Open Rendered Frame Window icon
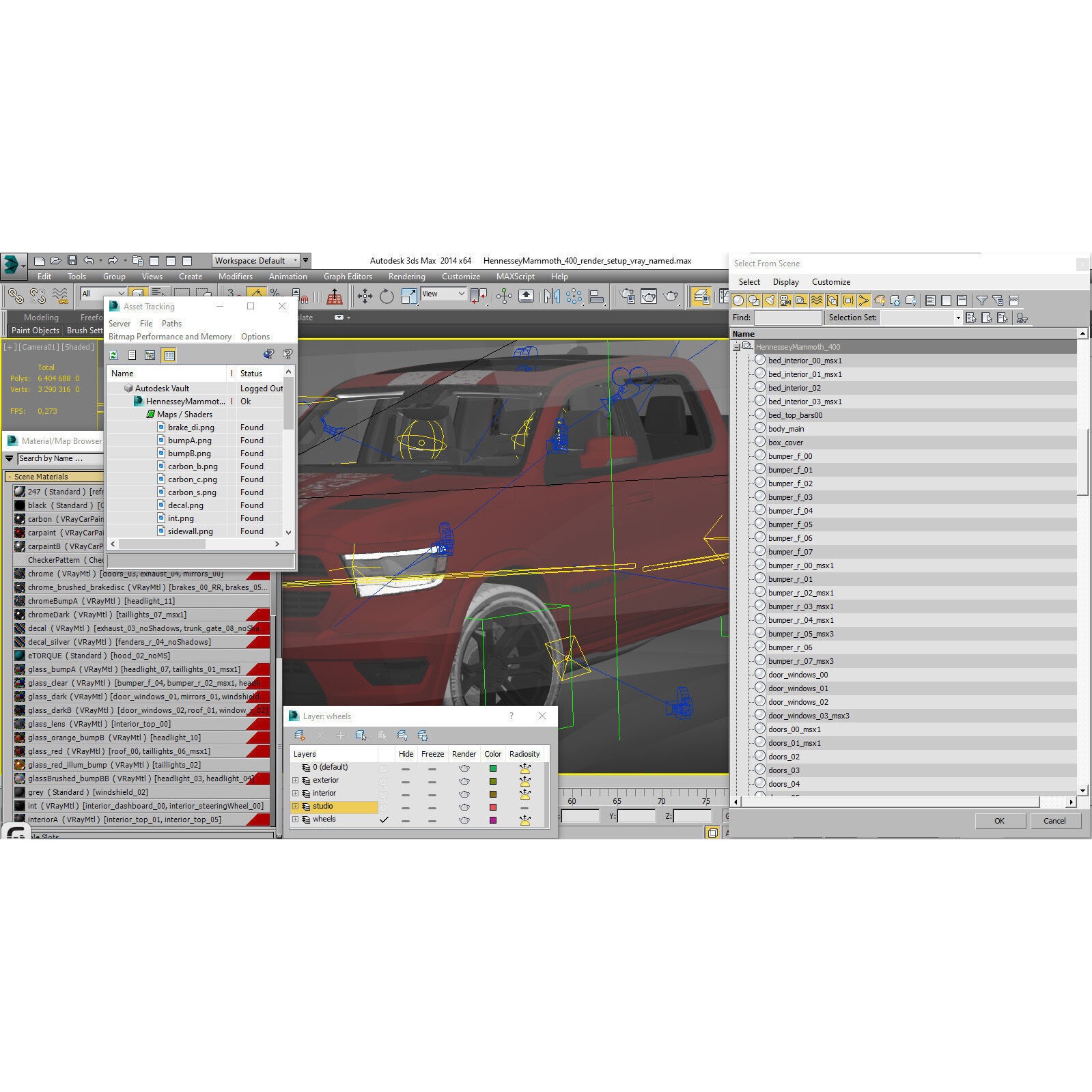Screen dimensions: 1092x1092 [649, 296]
